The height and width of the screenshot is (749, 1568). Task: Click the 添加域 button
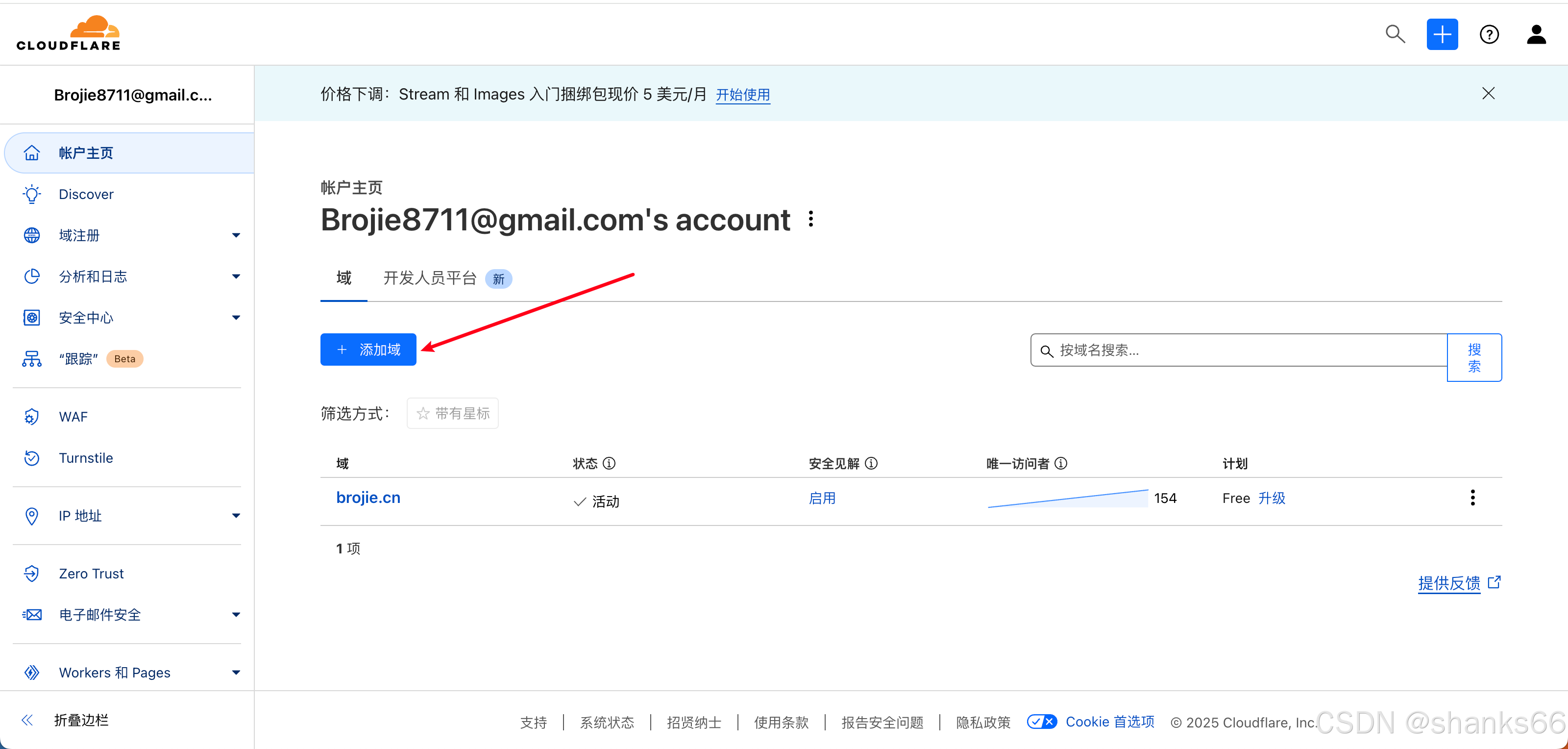[x=368, y=350]
